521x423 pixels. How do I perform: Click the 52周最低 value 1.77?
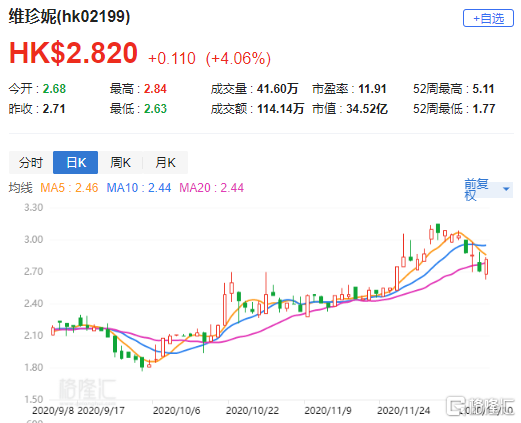coord(484,109)
